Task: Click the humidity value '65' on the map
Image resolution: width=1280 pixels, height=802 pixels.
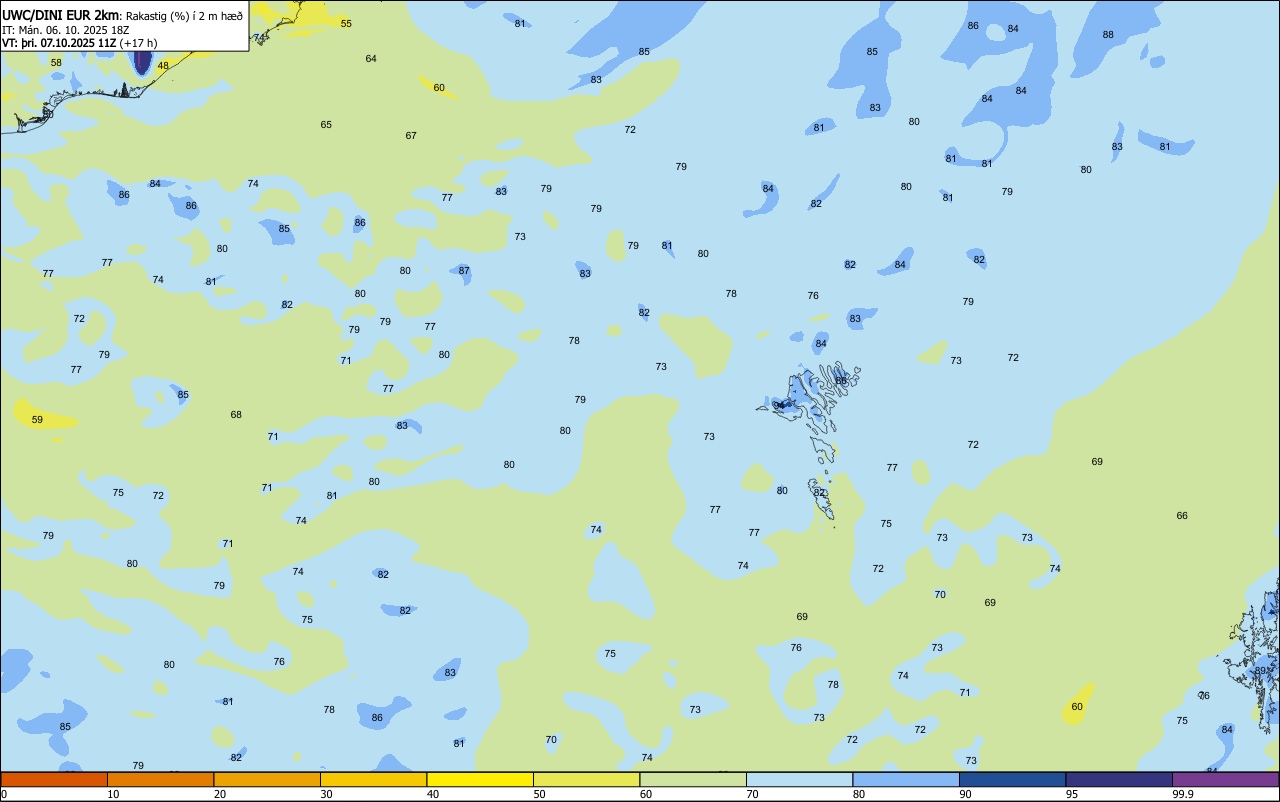Action: 326,125
